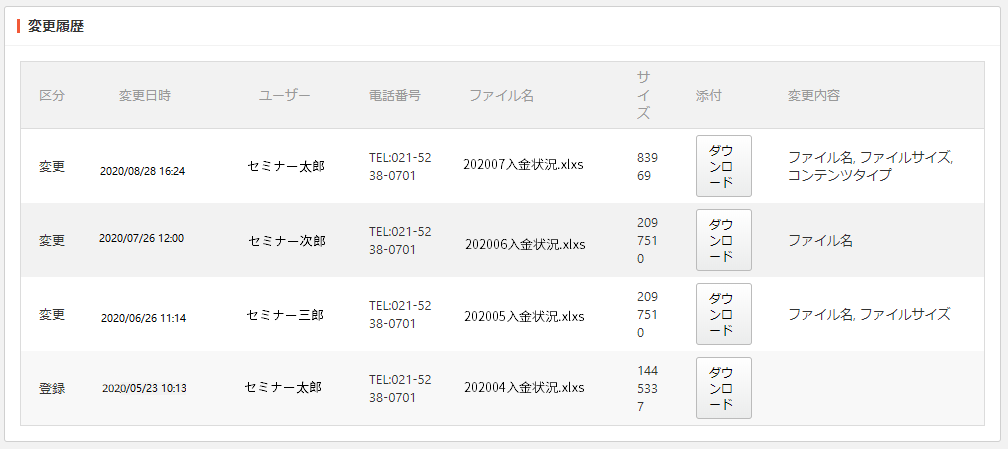Download the 202007入金状況.xlxs attachment

pyautogui.click(x=724, y=166)
